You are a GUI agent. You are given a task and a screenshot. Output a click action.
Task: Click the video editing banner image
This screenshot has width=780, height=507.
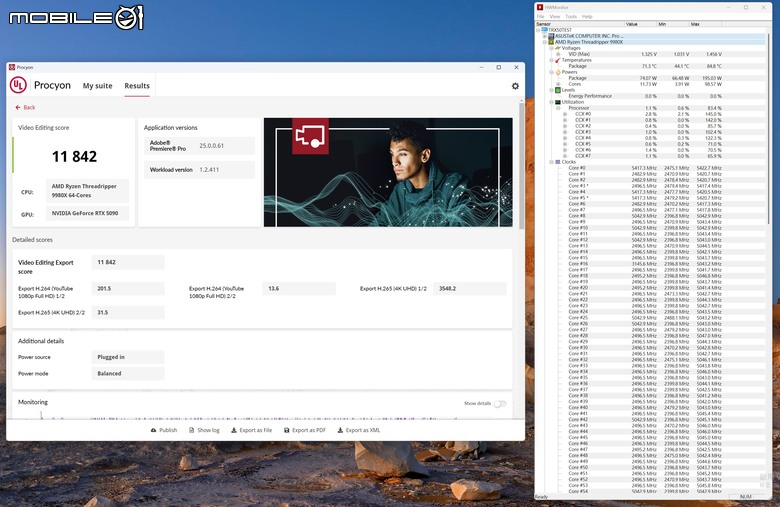(388, 172)
